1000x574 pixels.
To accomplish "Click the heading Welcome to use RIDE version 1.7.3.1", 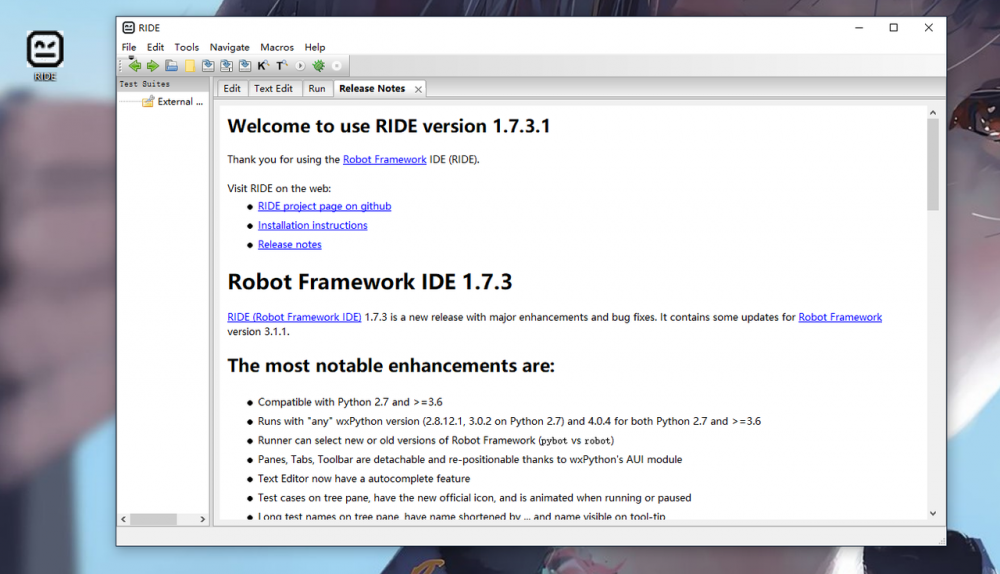I will coord(389,126).
